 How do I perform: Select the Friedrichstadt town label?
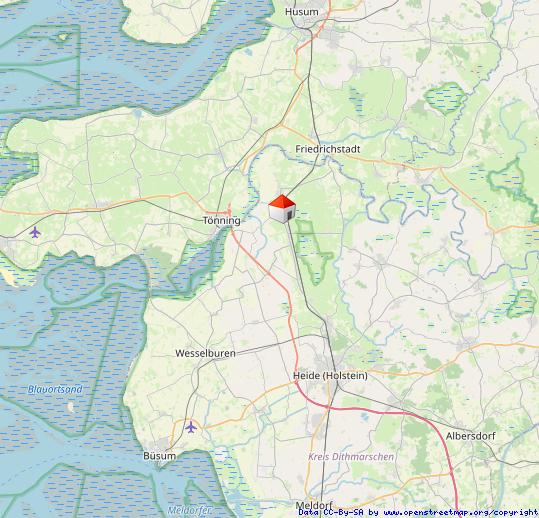(x=328, y=149)
